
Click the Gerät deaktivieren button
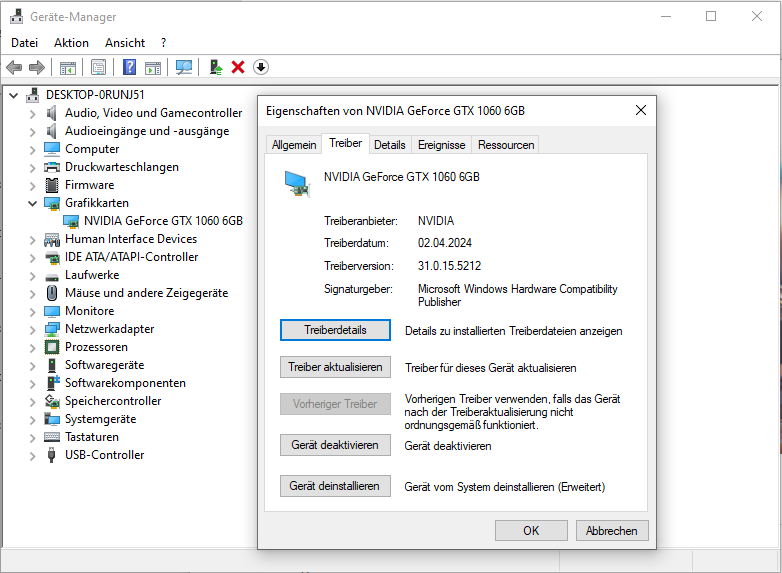pyautogui.click(x=335, y=445)
